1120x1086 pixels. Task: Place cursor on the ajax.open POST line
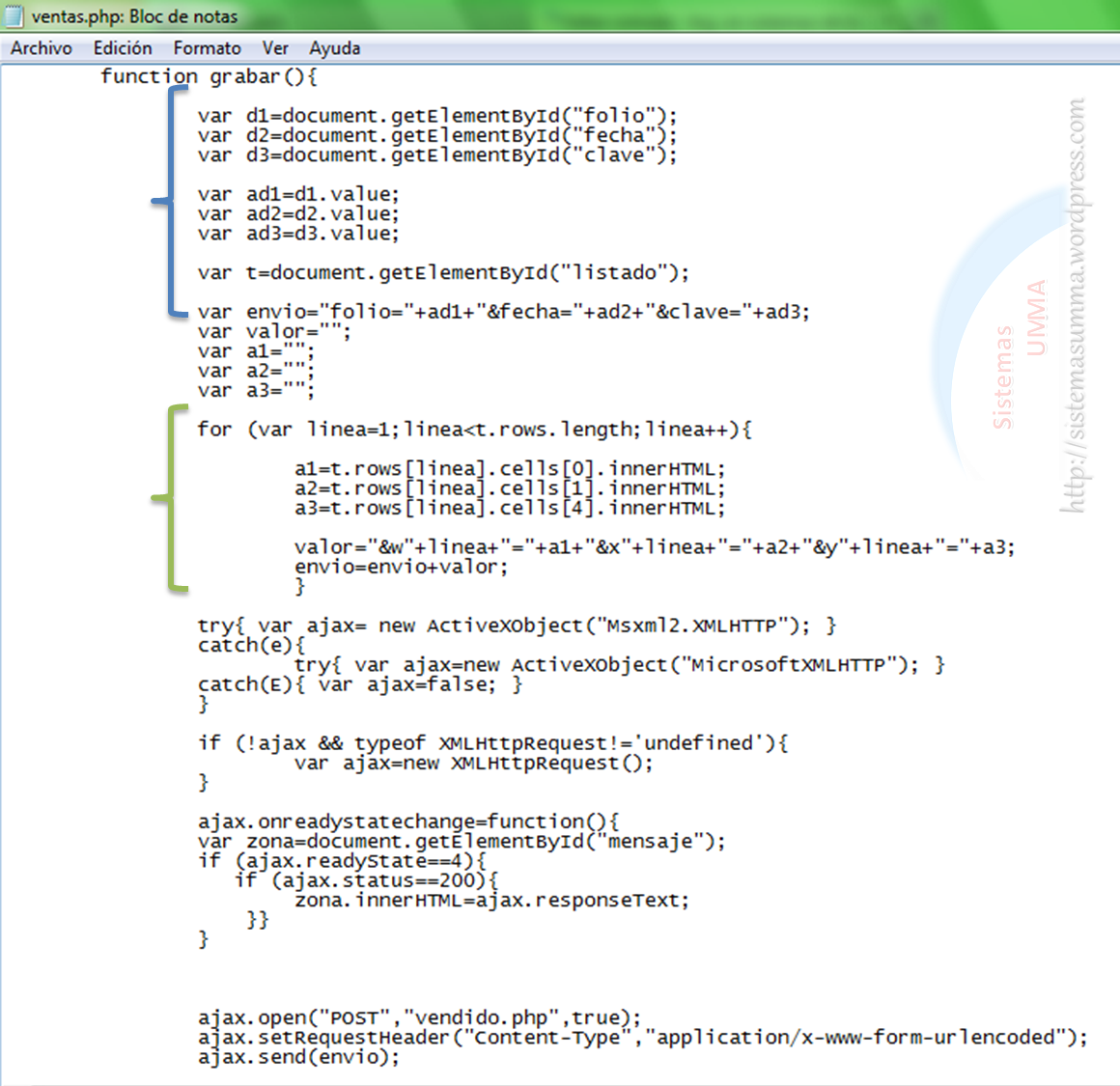click(419, 1017)
